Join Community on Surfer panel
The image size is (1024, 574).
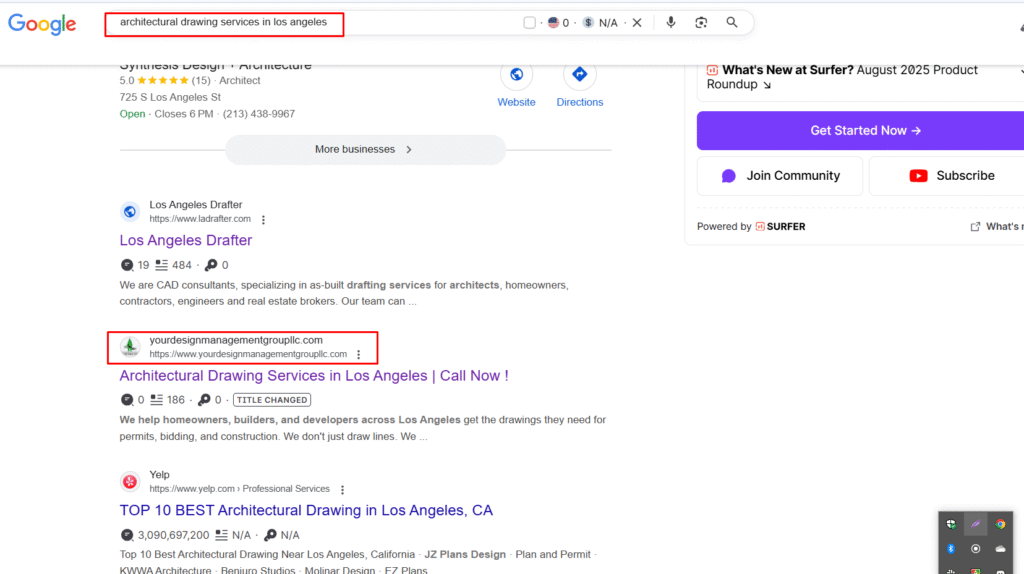click(780, 176)
